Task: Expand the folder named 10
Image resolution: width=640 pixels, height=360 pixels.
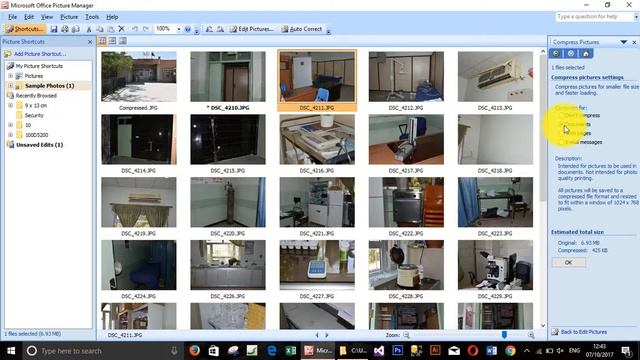Action: [x=11, y=125]
